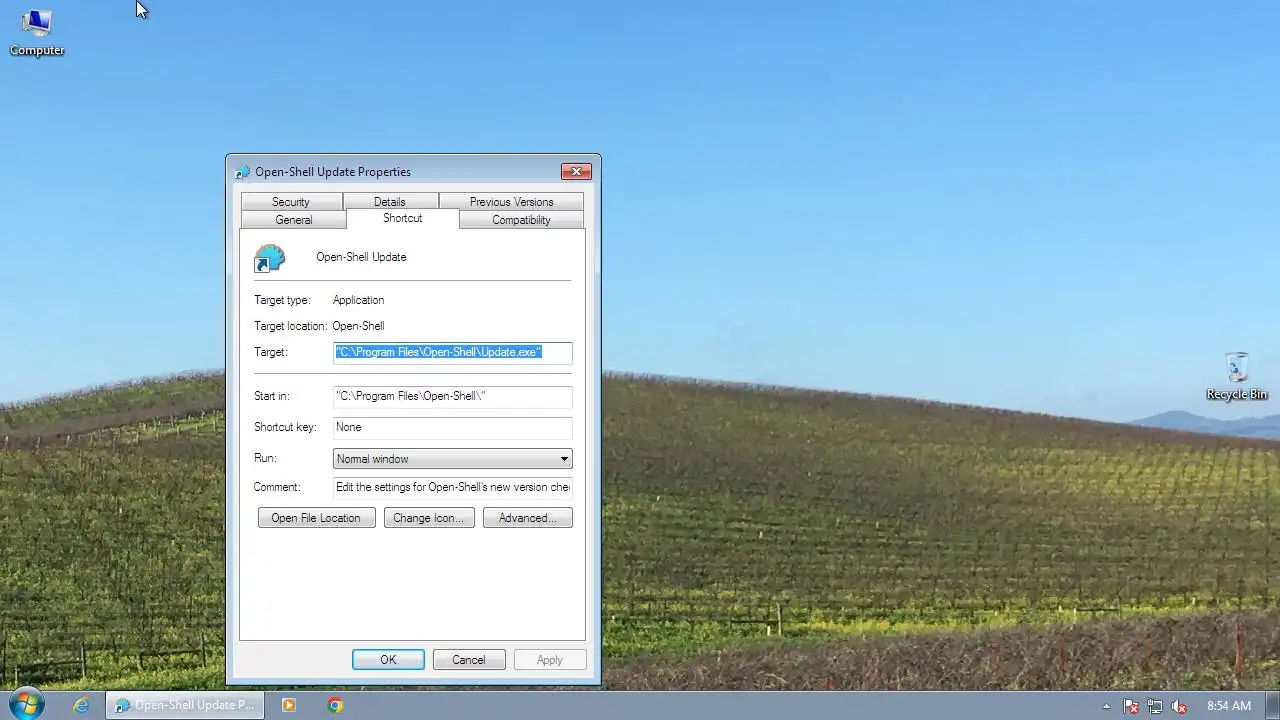Image resolution: width=1280 pixels, height=720 pixels.
Task: Click the muted volume tray icon
Action: 1179,706
